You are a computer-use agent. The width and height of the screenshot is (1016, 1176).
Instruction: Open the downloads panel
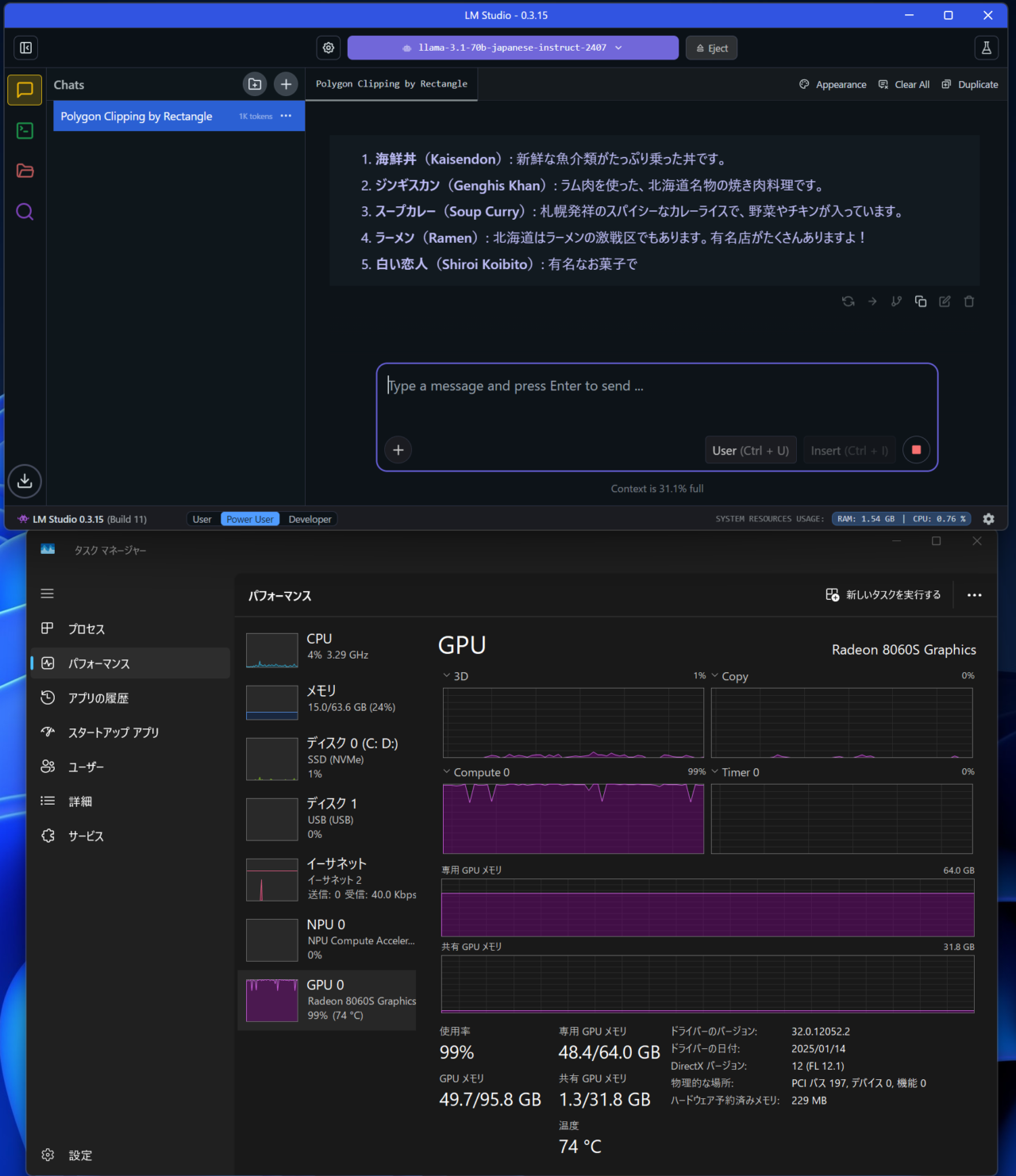click(x=24, y=481)
